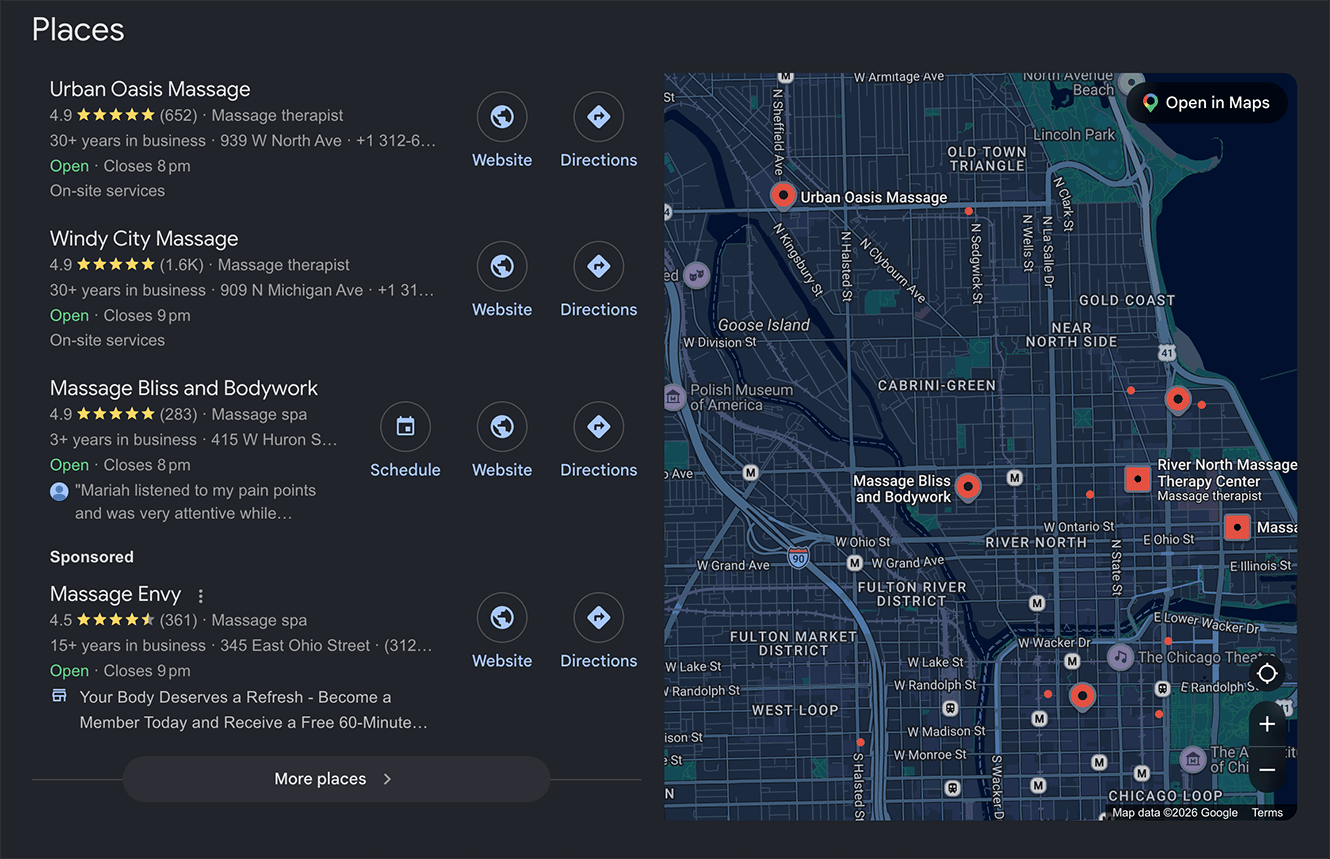
Task: Click Art Institute museum marker icon
Action: (1192, 759)
